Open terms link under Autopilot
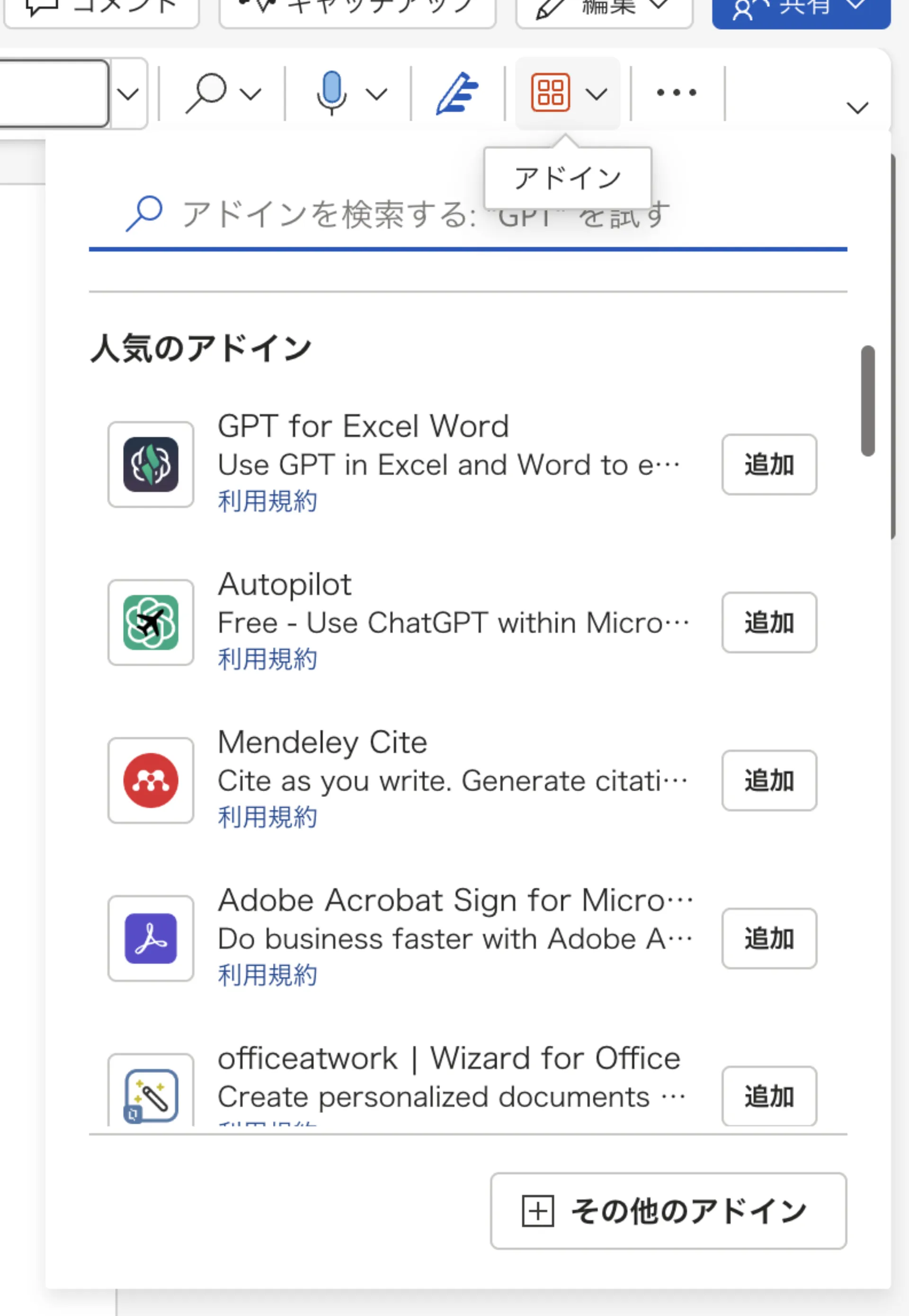Viewport: 909px width, 1316px height. 267,659
